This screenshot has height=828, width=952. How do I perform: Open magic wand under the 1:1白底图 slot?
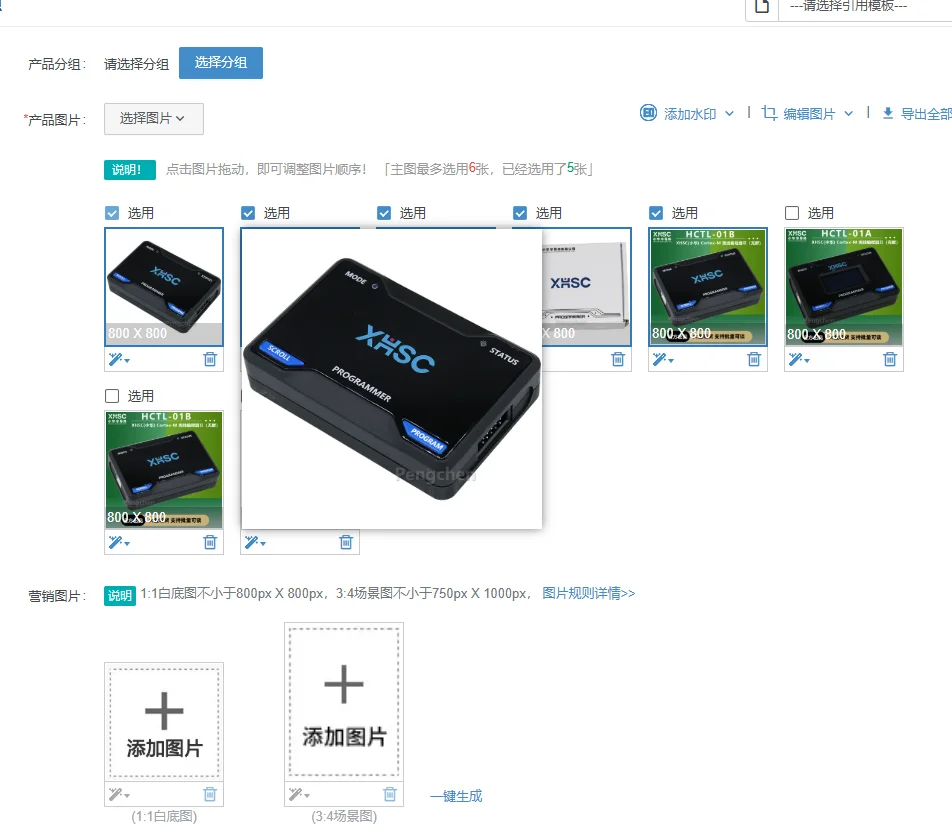(119, 794)
